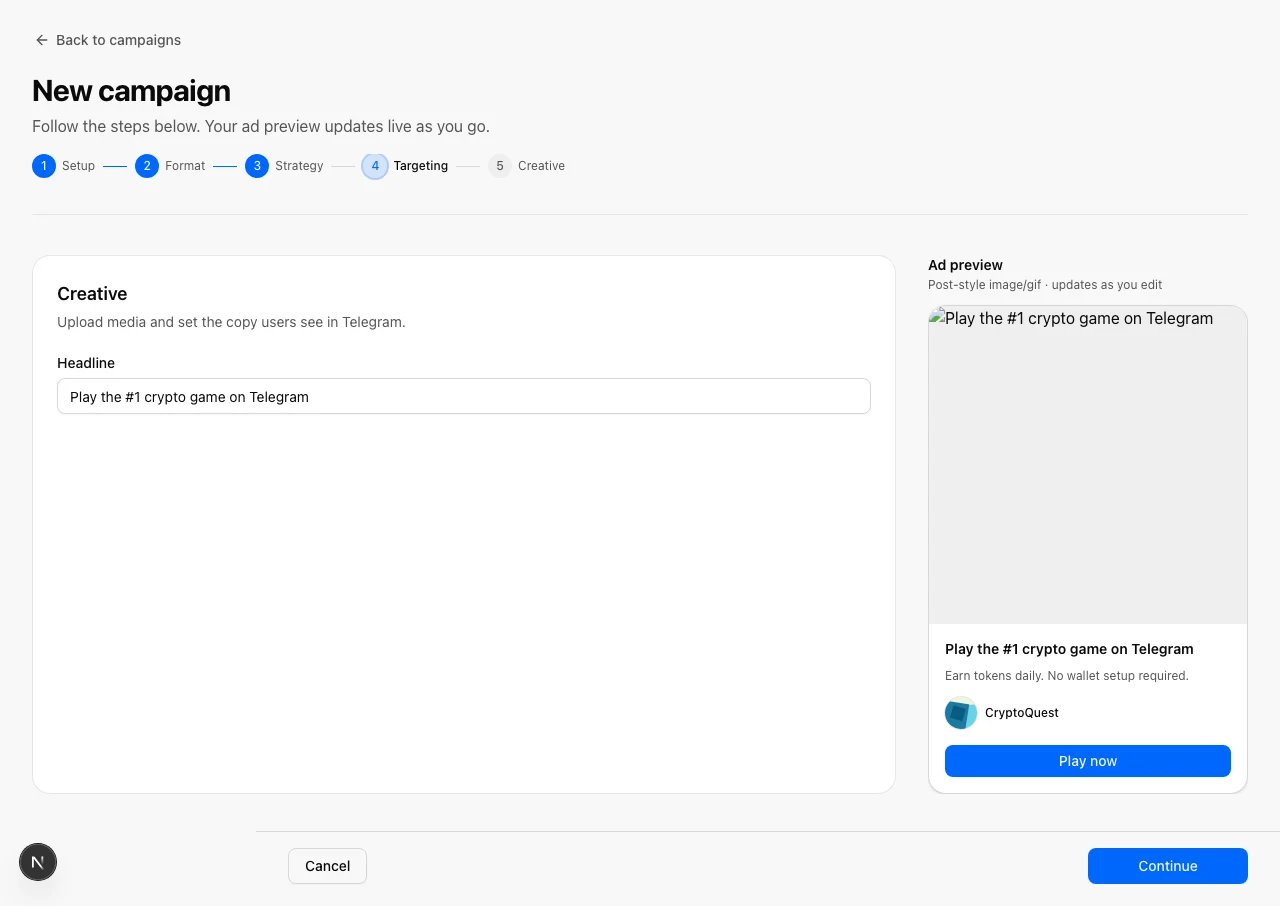
Task: Focus the Headline input field
Action: (x=464, y=396)
